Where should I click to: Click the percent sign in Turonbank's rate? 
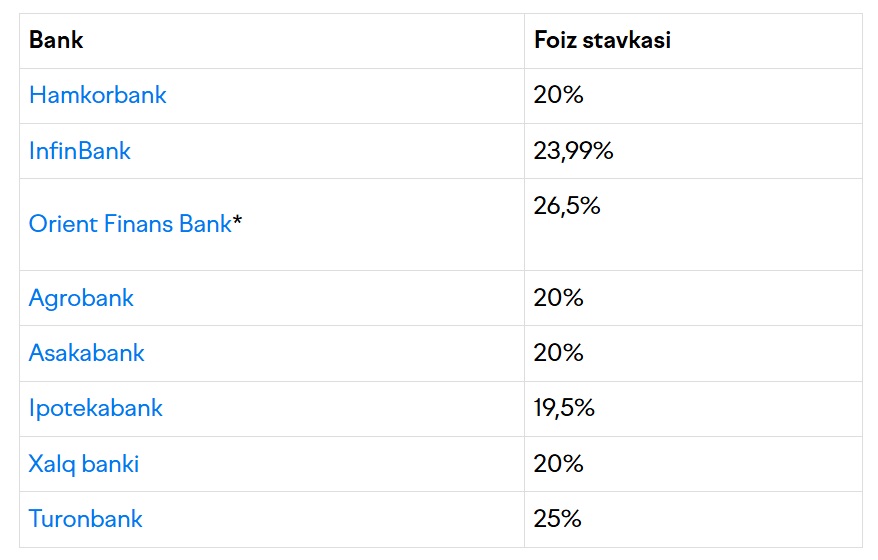[x=570, y=519]
